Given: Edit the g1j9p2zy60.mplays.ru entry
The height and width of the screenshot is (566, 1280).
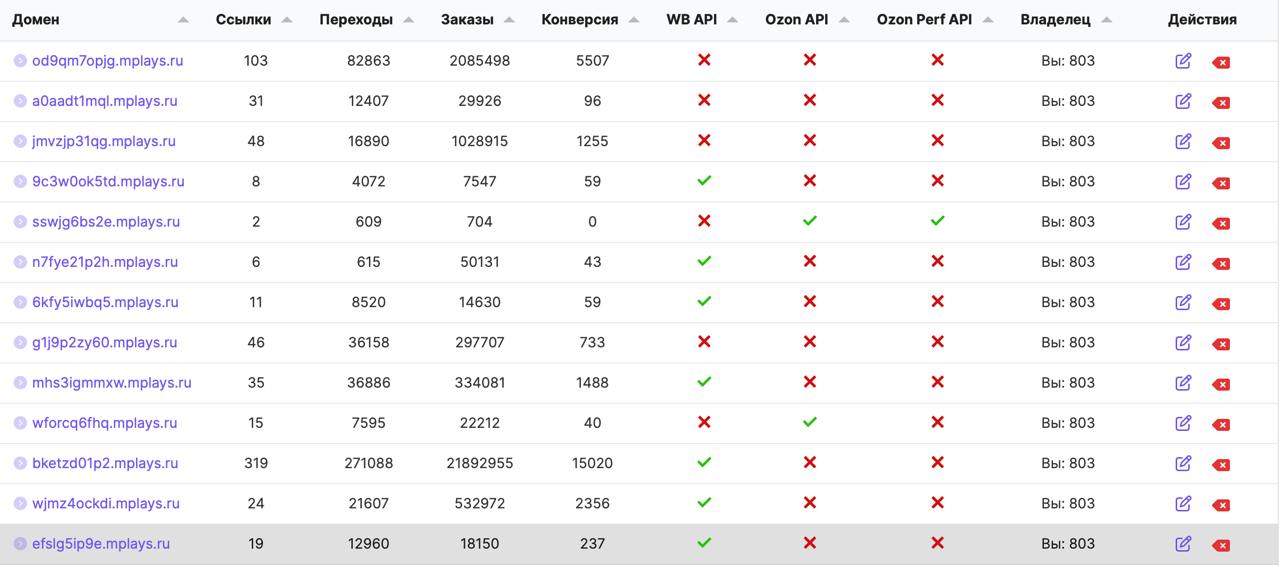Looking at the screenshot, I should [1183, 343].
